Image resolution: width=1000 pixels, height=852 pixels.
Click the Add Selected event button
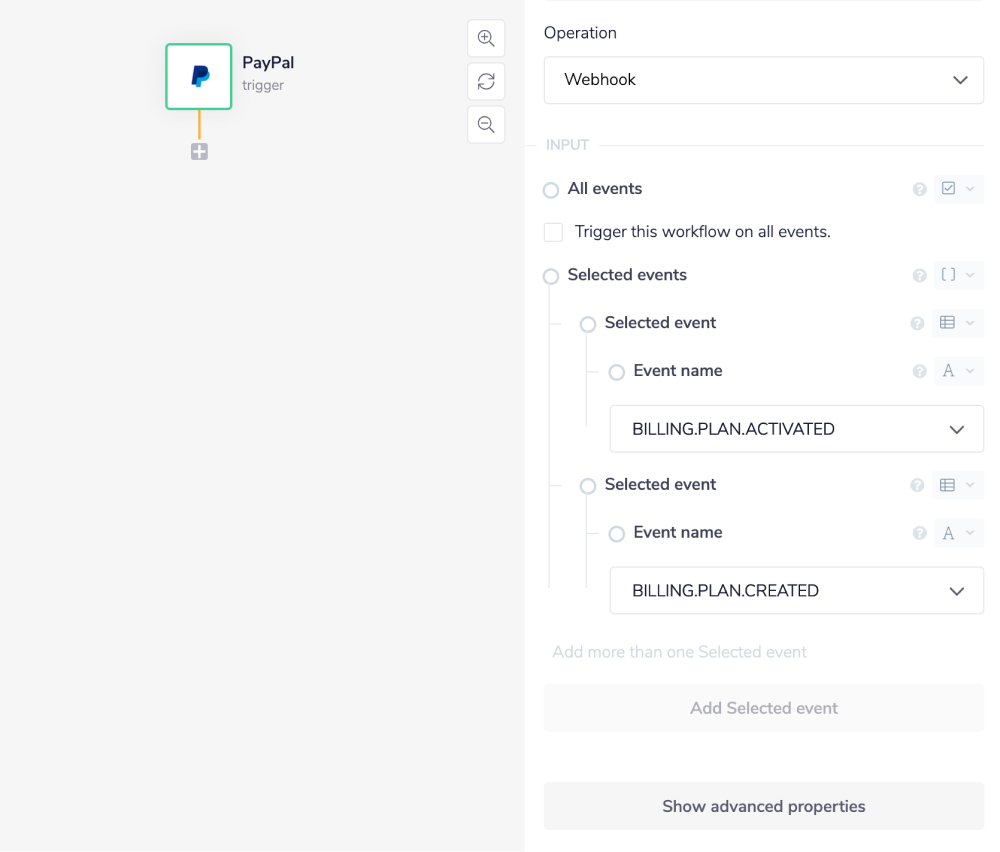point(764,708)
